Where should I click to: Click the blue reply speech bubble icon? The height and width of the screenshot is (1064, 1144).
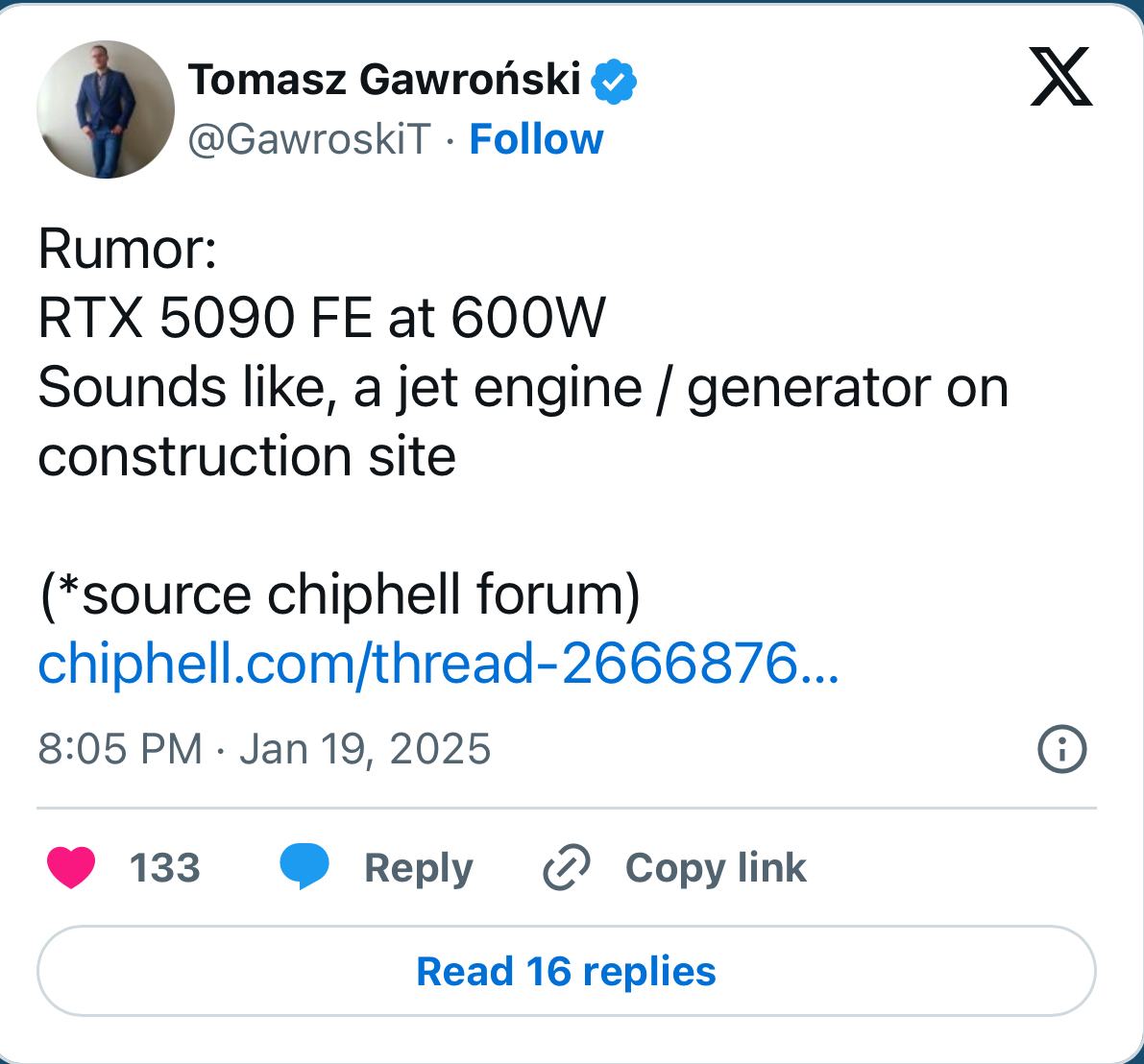(x=304, y=868)
